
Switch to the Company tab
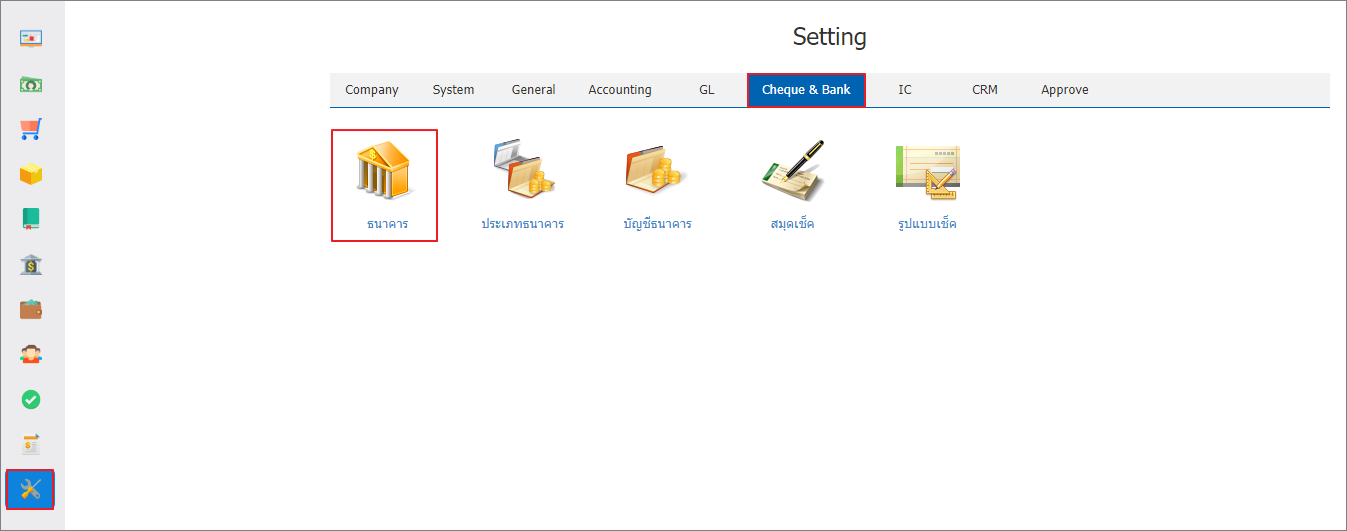click(x=372, y=90)
